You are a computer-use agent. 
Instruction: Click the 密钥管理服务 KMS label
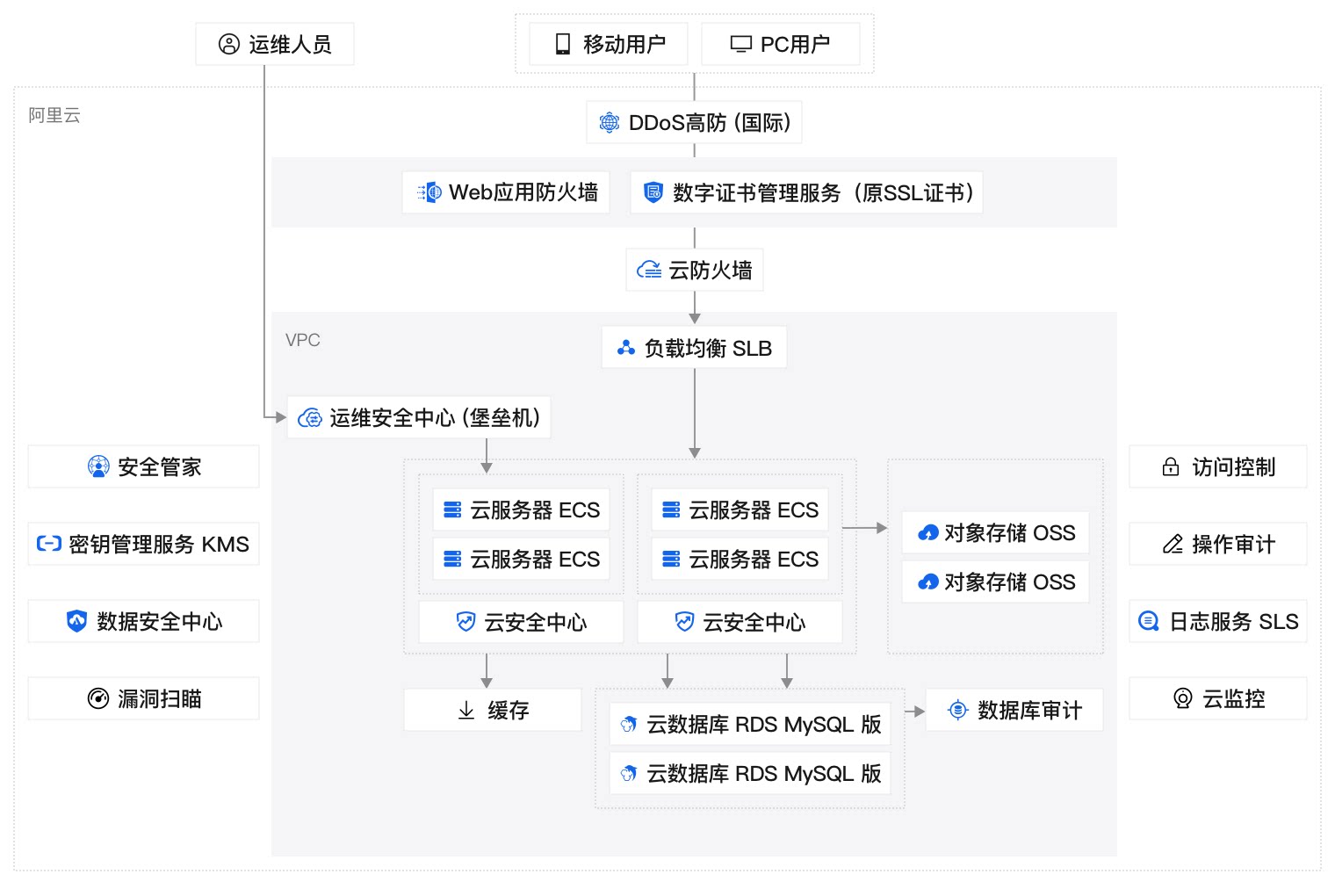(x=159, y=544)
